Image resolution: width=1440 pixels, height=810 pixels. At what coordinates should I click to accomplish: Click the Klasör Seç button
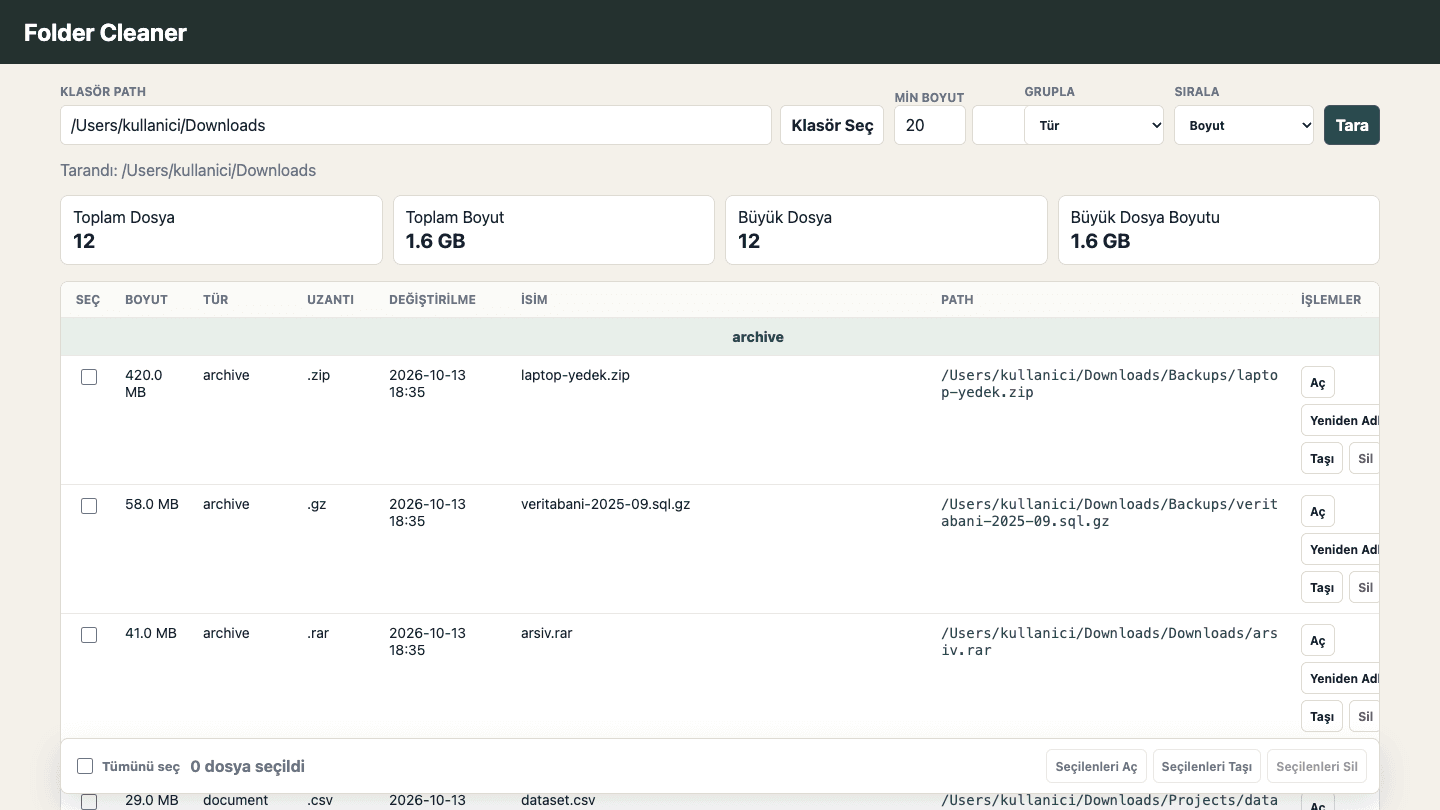832,125
